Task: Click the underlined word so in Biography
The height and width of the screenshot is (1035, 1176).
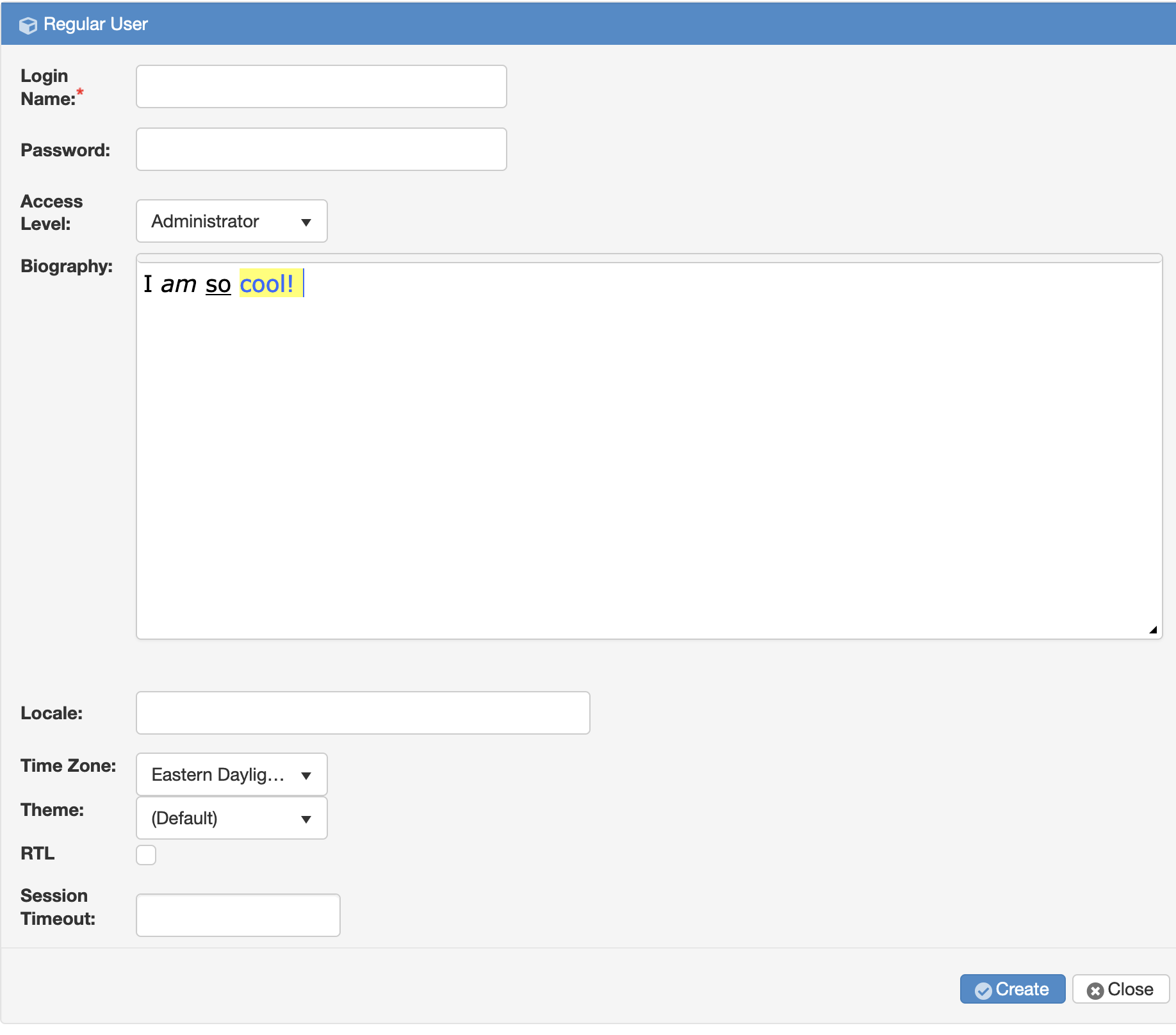Action: click(218, 284)
